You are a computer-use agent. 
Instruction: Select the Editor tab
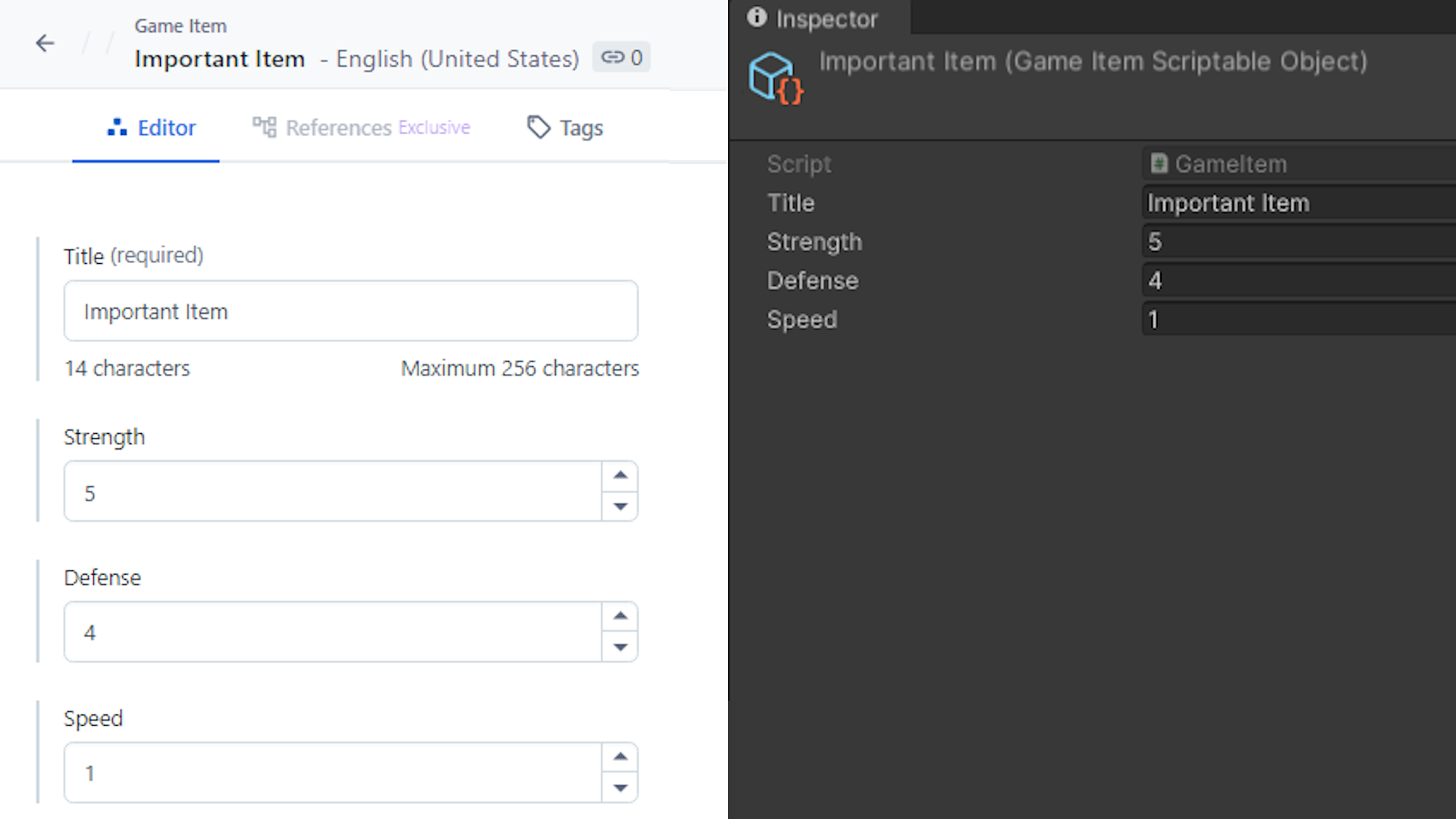[x=150, y=128]
